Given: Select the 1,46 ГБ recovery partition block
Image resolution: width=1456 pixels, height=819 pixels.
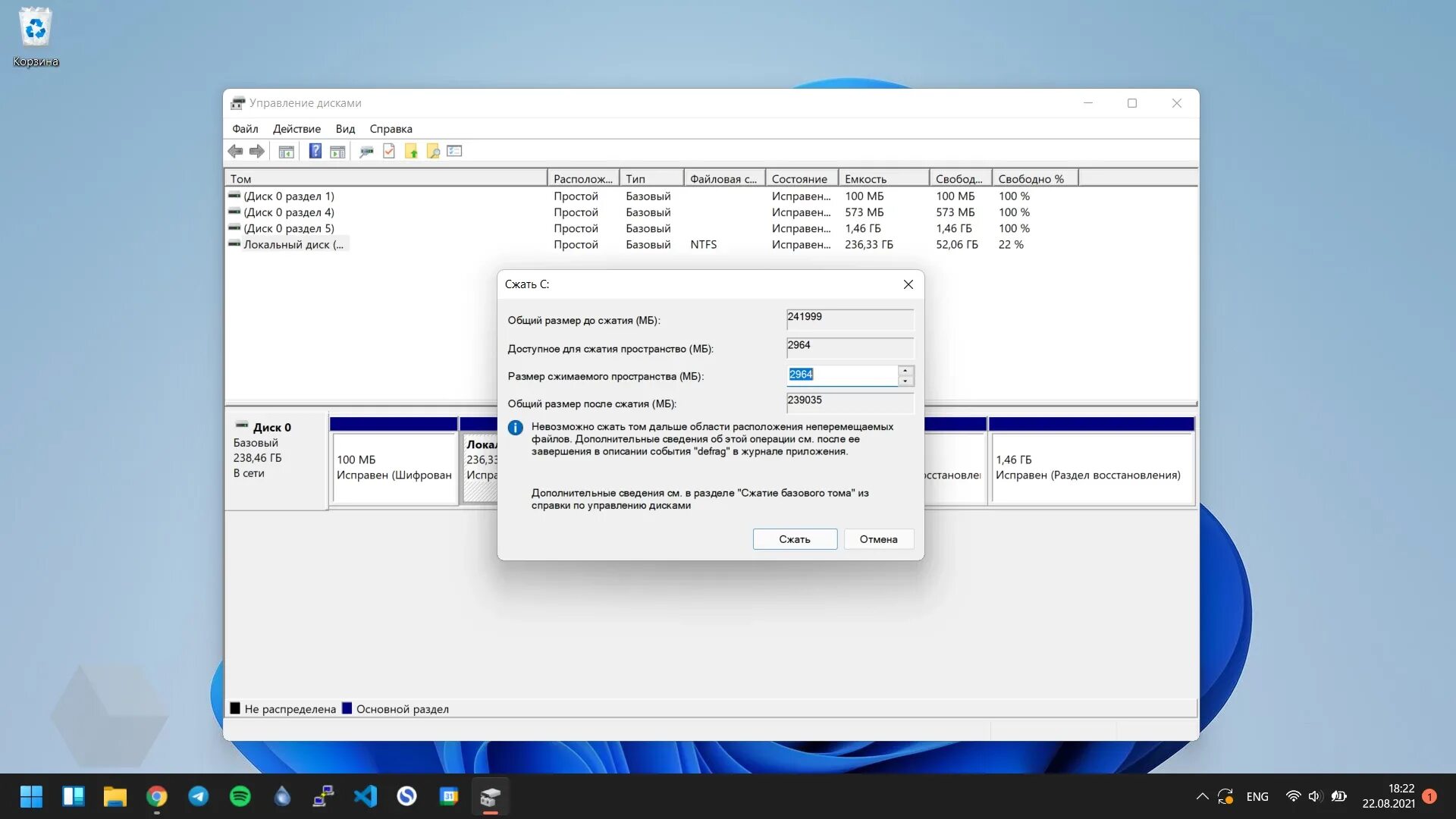Looking at the screenshot, I should (x=1092, y=461).
